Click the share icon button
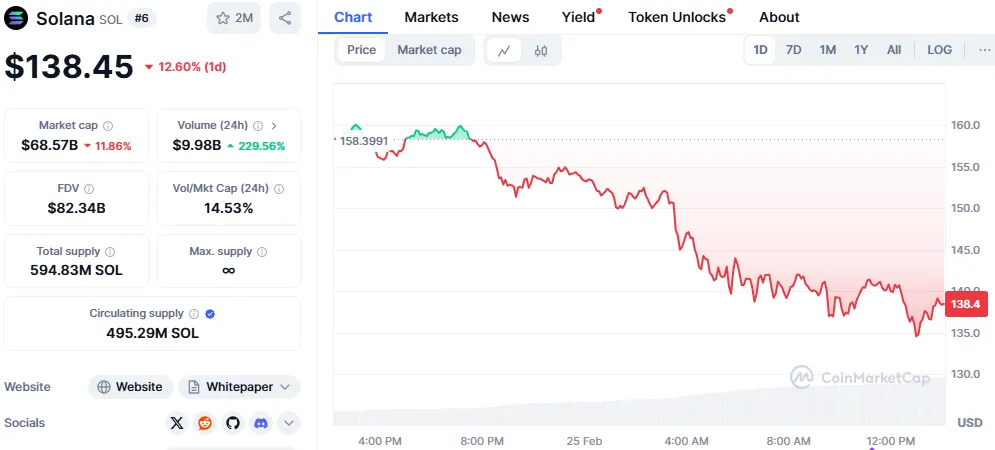 285,18
